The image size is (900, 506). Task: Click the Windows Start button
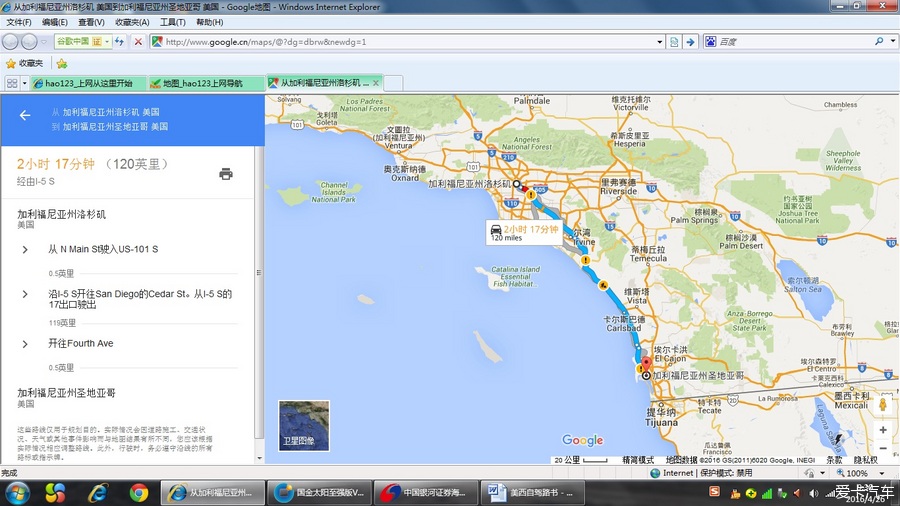click(x=17, y=493)
